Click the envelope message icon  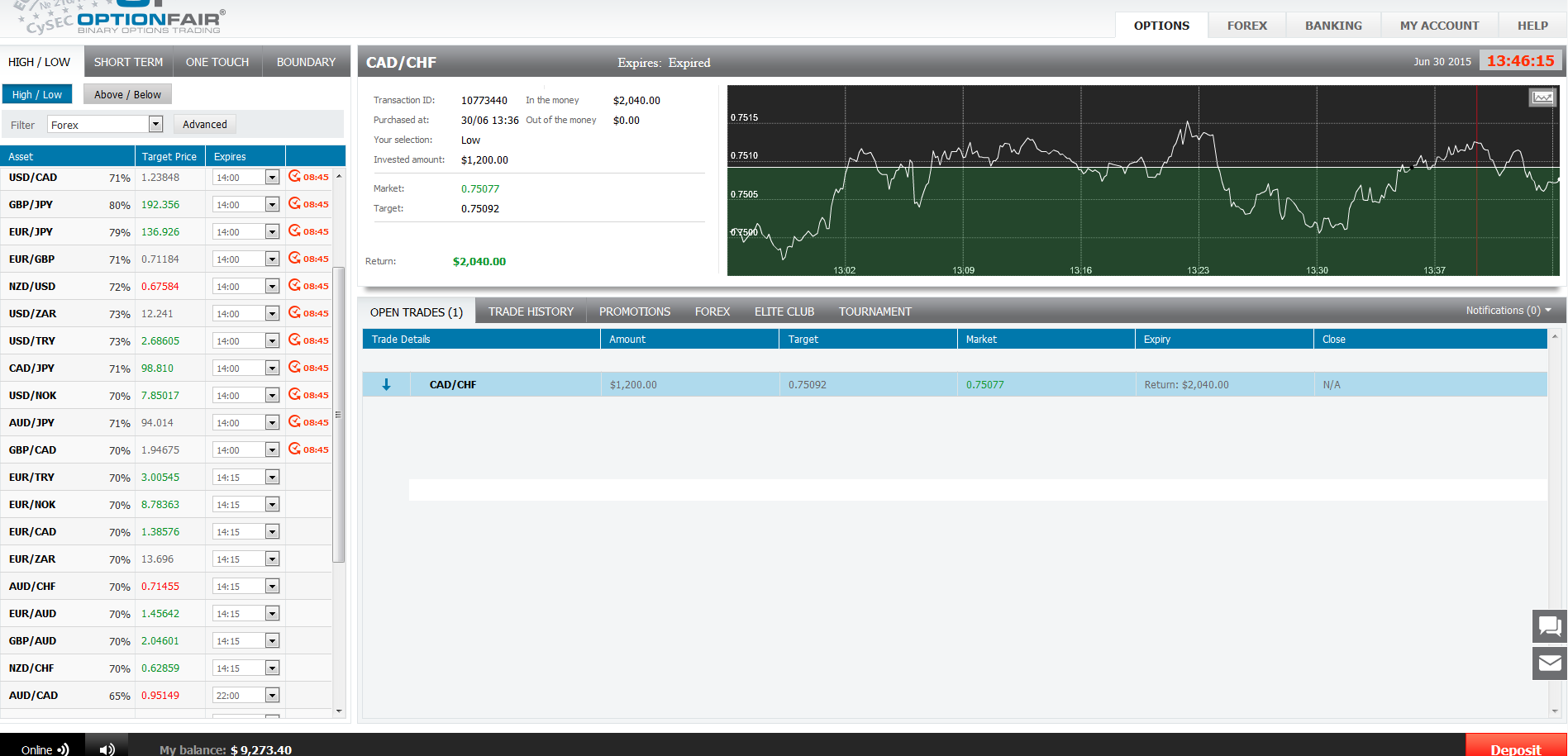click(1549, 663)
